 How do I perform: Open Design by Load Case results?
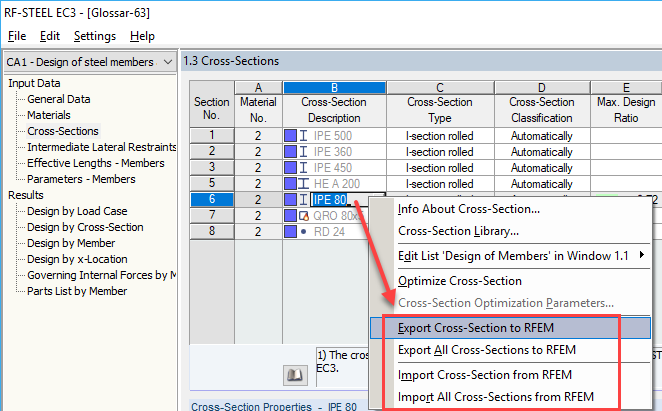pyautogui.click(x=77, y=211)
